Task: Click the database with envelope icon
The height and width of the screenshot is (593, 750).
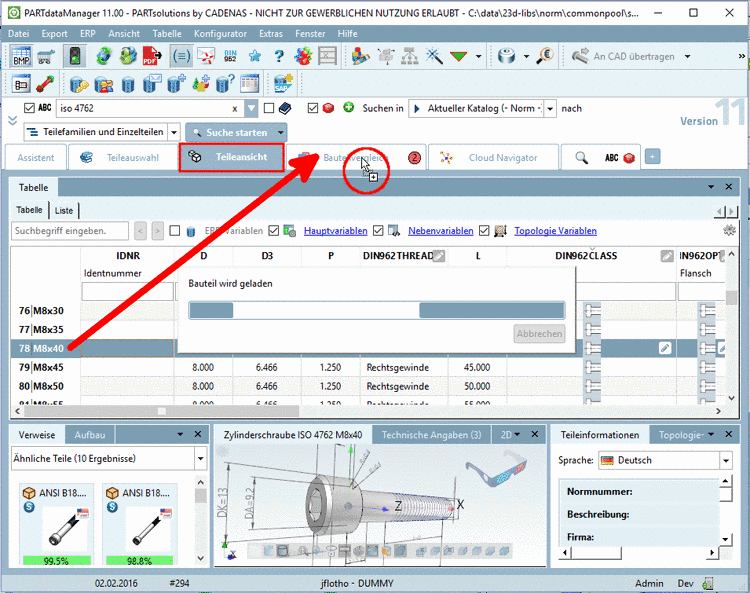Action: pyautogui.click(x=153, y=84)
